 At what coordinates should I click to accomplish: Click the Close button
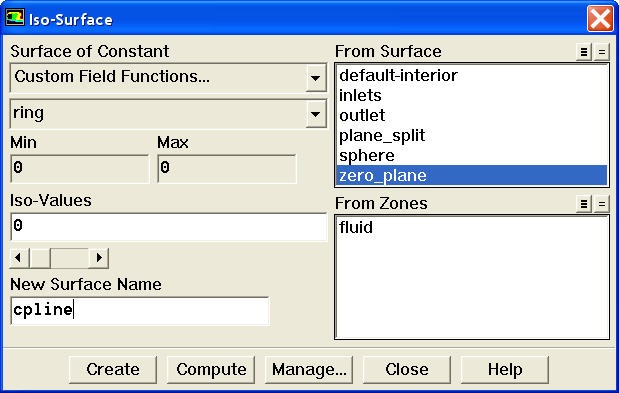[x=407, y=370]
